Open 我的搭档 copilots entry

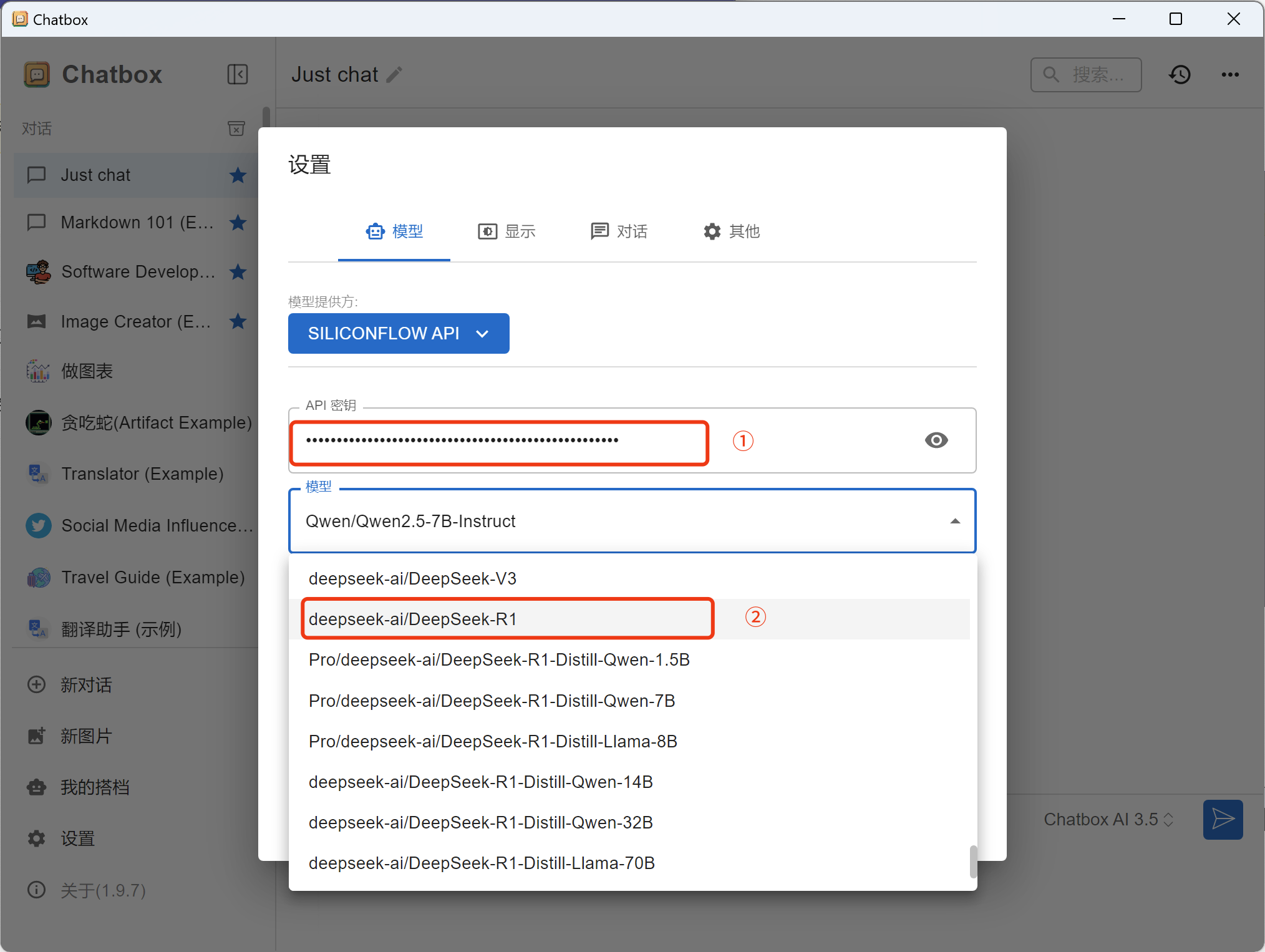[x=94, y=787]
